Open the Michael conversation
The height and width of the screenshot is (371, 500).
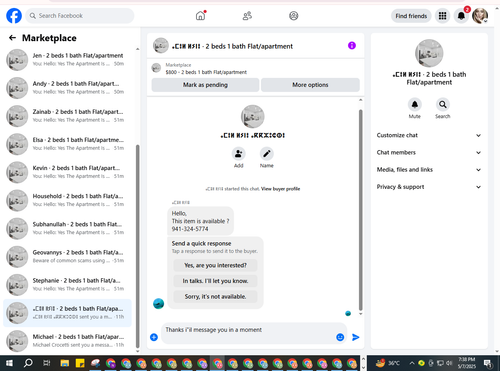[68, 341]
